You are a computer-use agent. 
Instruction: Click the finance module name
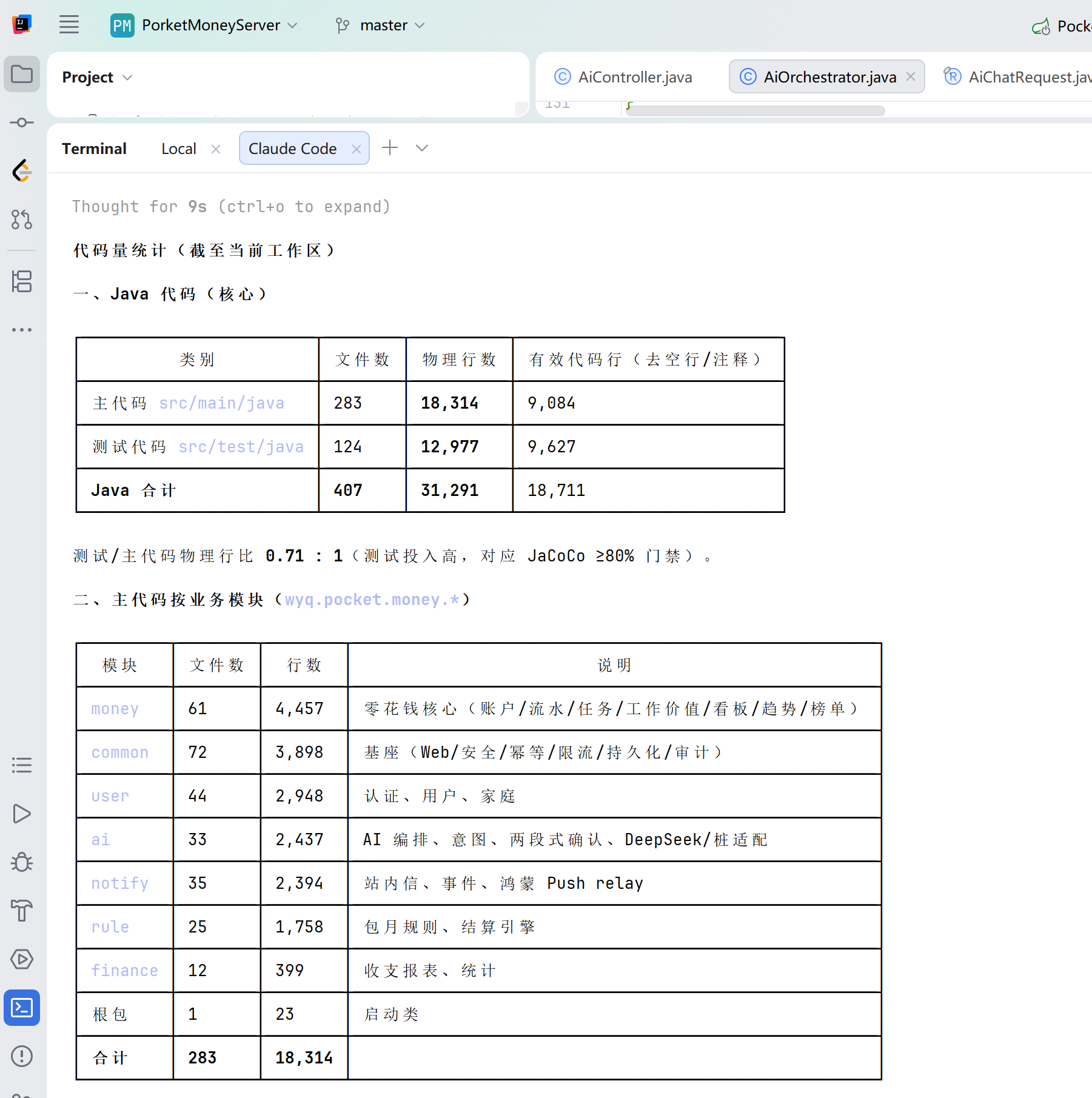[x=125, y=971]
